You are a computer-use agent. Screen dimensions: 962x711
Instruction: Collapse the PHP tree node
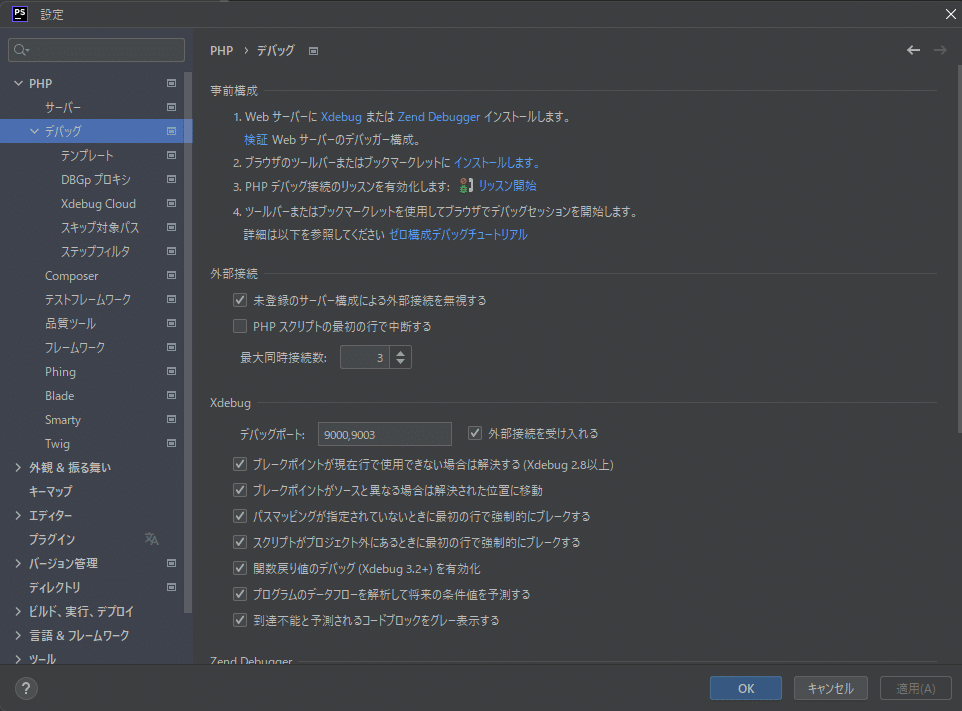18,83
